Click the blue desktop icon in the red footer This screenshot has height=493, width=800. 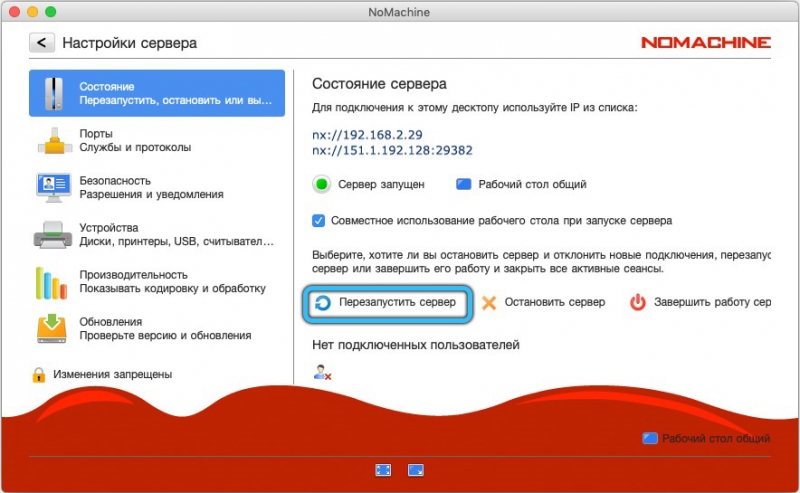pyautogui.click(x=649, y=438)
